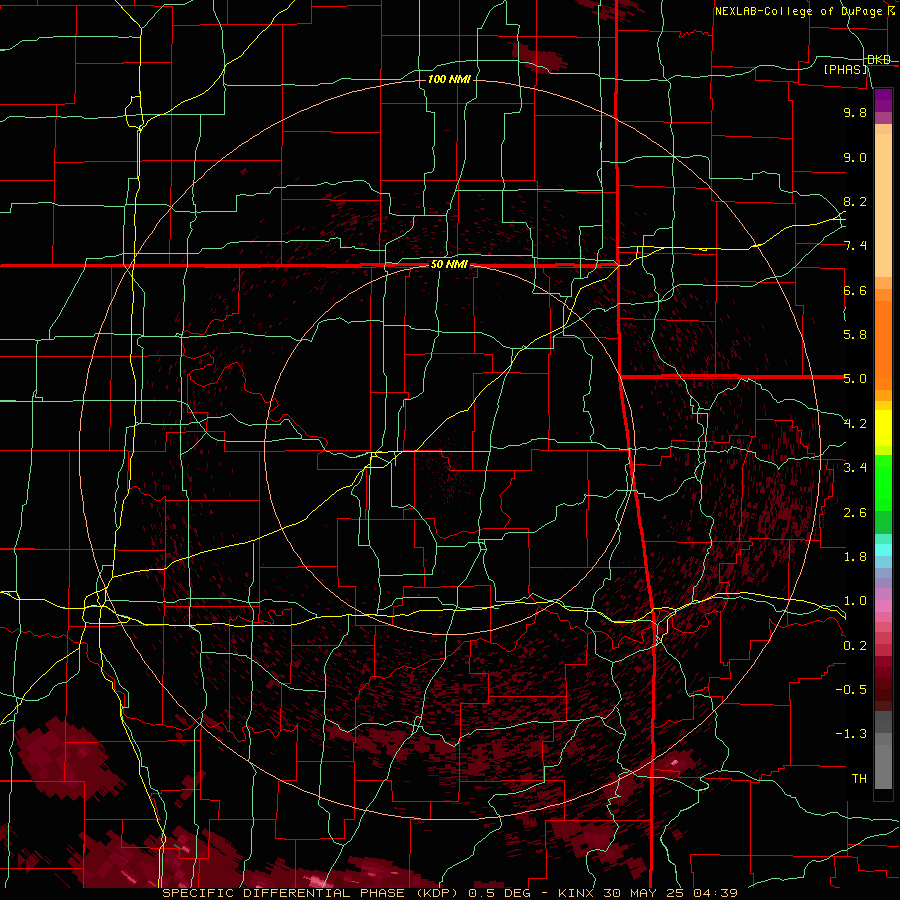Click the 8.2 value on color scale
Image resolution: width=900 pixels, height=900 pixels.
[x=855, y=201]
